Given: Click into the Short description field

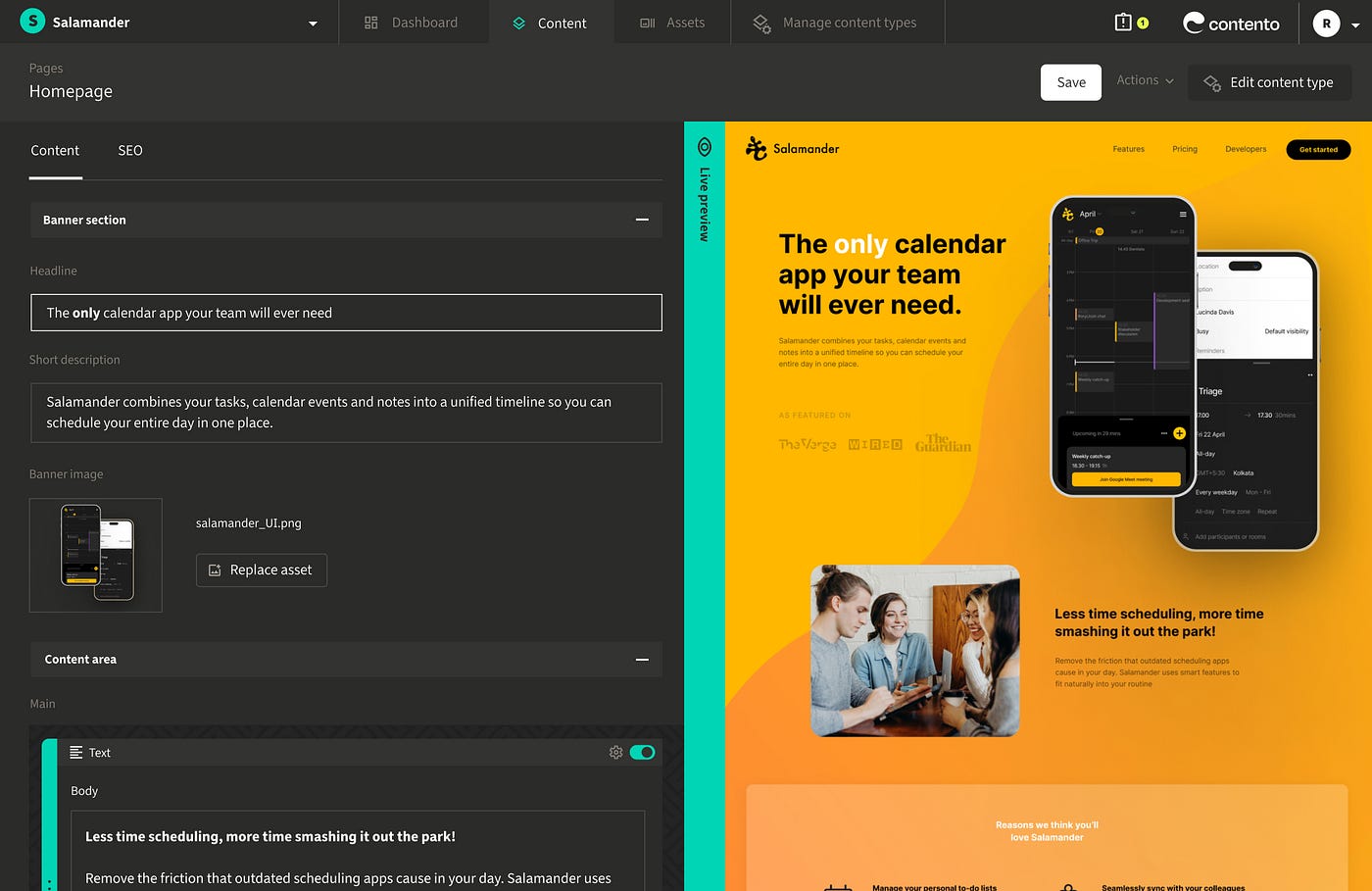Looking at the screenshot, I should click(346, 413).
